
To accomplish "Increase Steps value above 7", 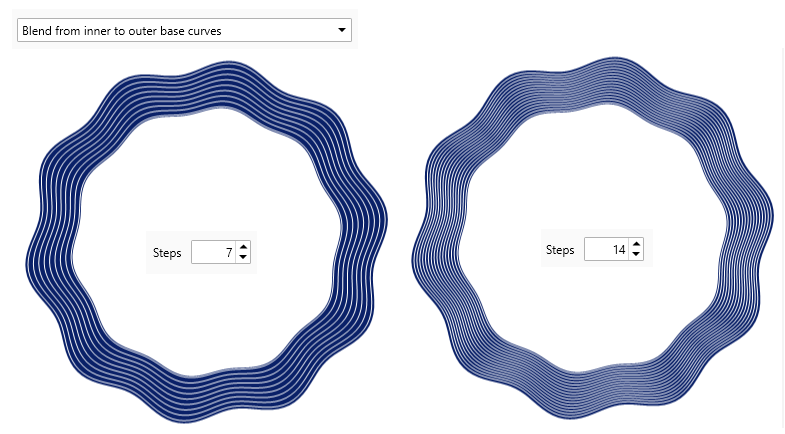I will 243,247.
